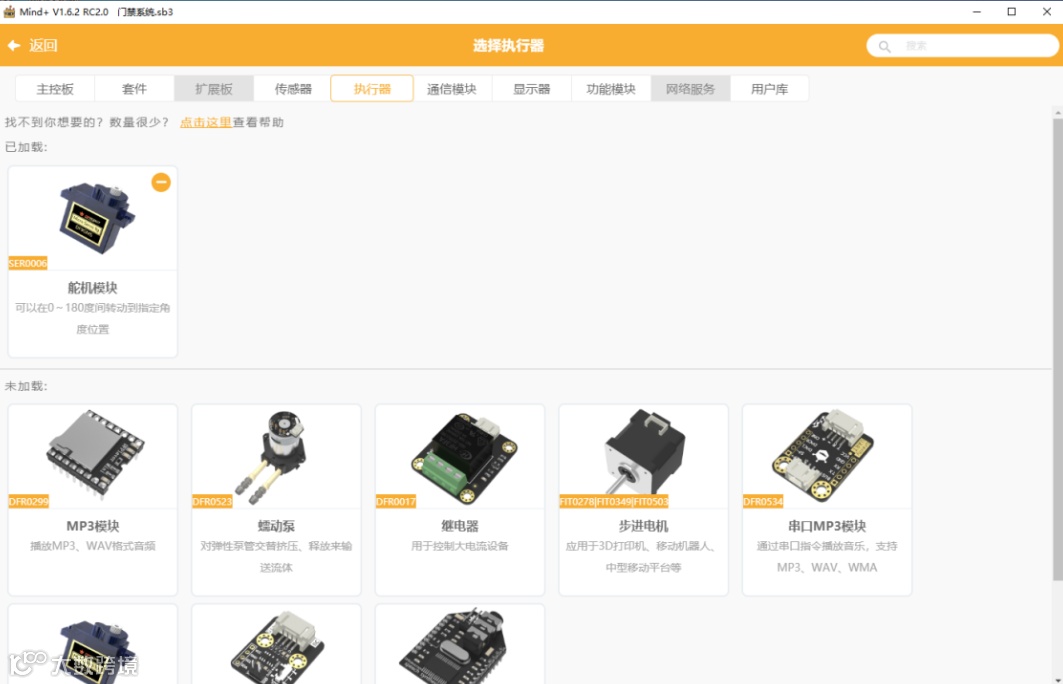This screenshot has width=1063, height=684.
Task: Click the 蠕动泵 title
Action: point(276,526)
